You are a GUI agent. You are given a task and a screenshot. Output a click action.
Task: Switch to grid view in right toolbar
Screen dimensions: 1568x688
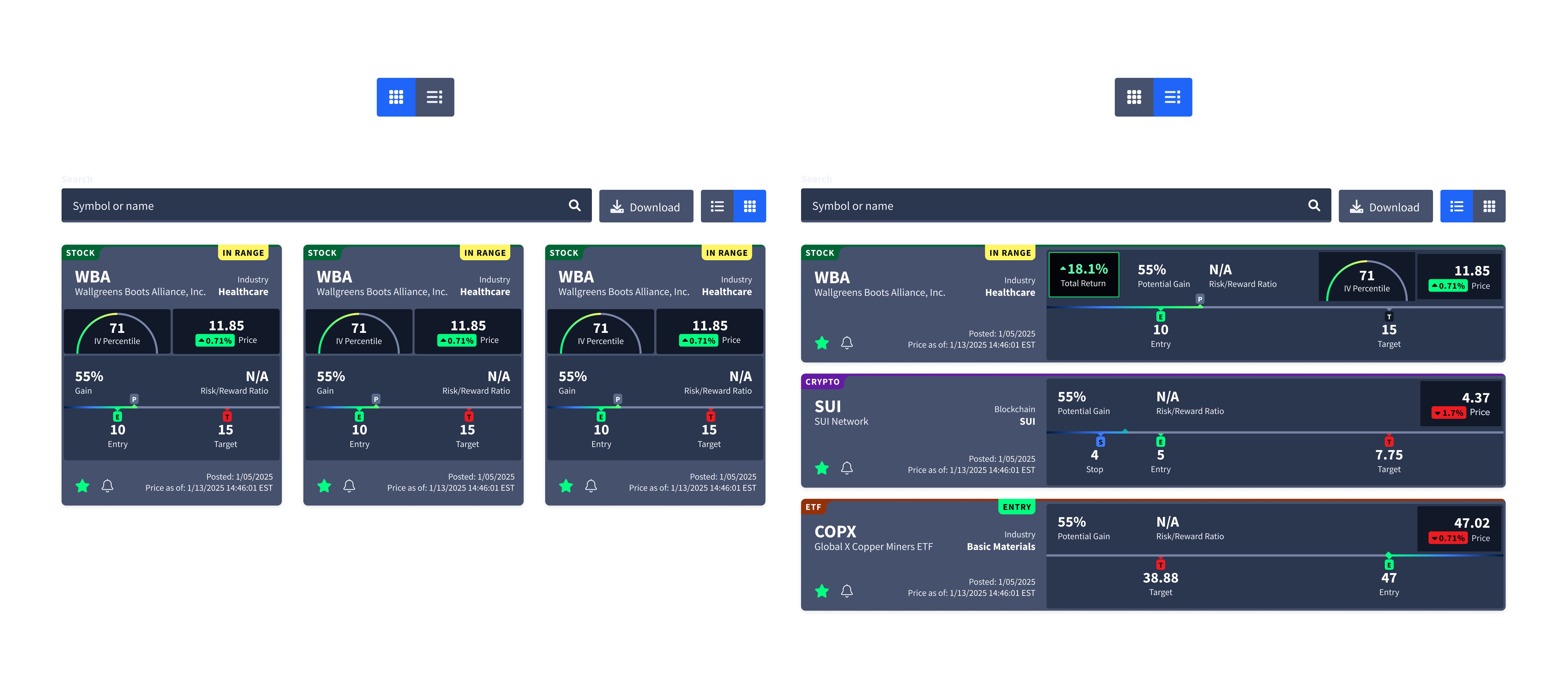click(x=1489, y=206)
